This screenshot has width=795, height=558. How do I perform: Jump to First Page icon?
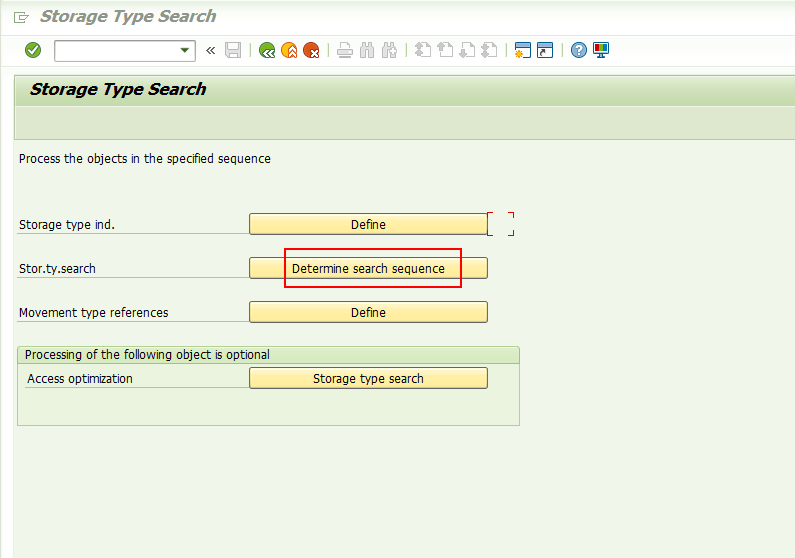(x=423, y=50)
